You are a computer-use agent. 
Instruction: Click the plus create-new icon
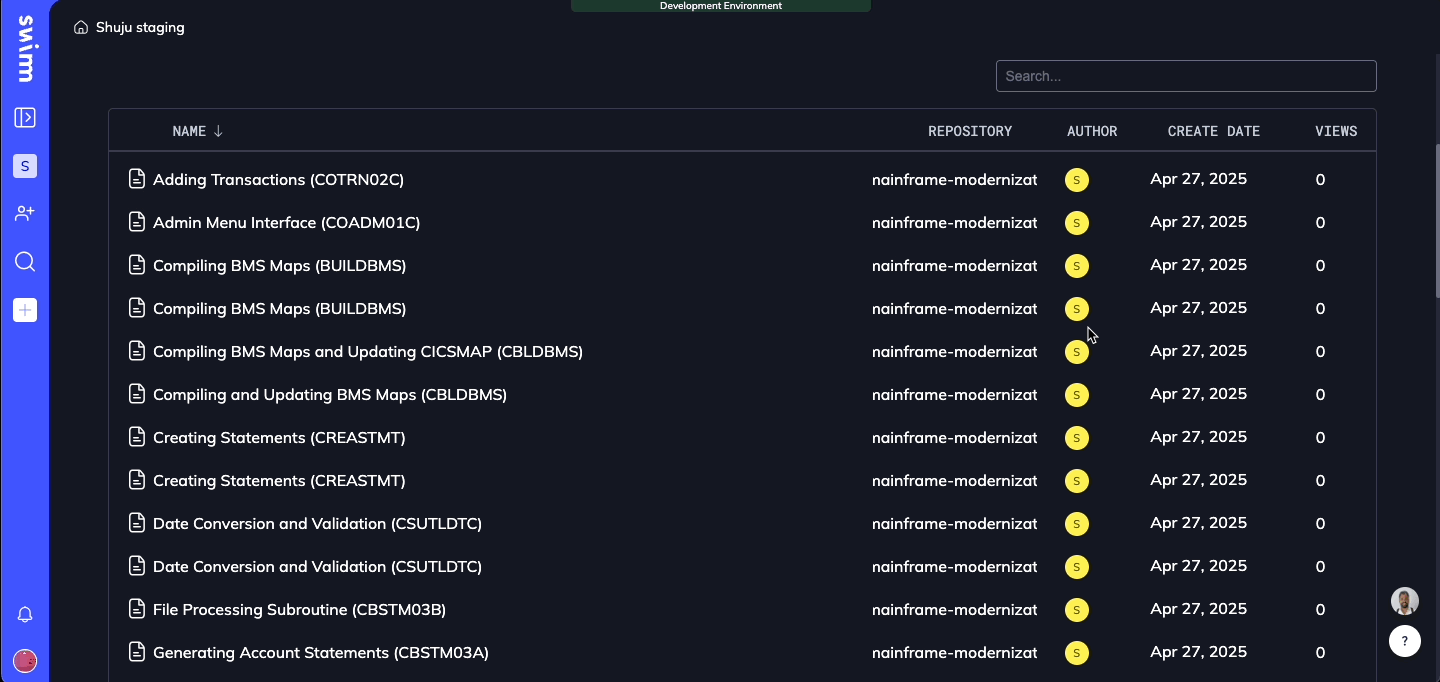(25, 310)
